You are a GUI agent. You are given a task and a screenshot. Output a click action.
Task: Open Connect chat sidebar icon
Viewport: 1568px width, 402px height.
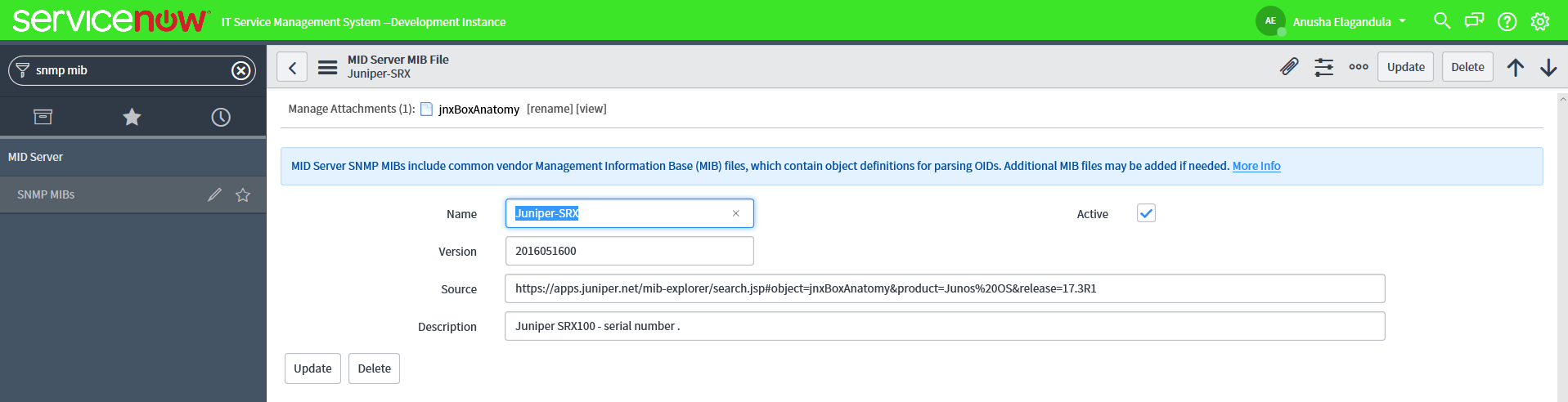coord(1474,20)
